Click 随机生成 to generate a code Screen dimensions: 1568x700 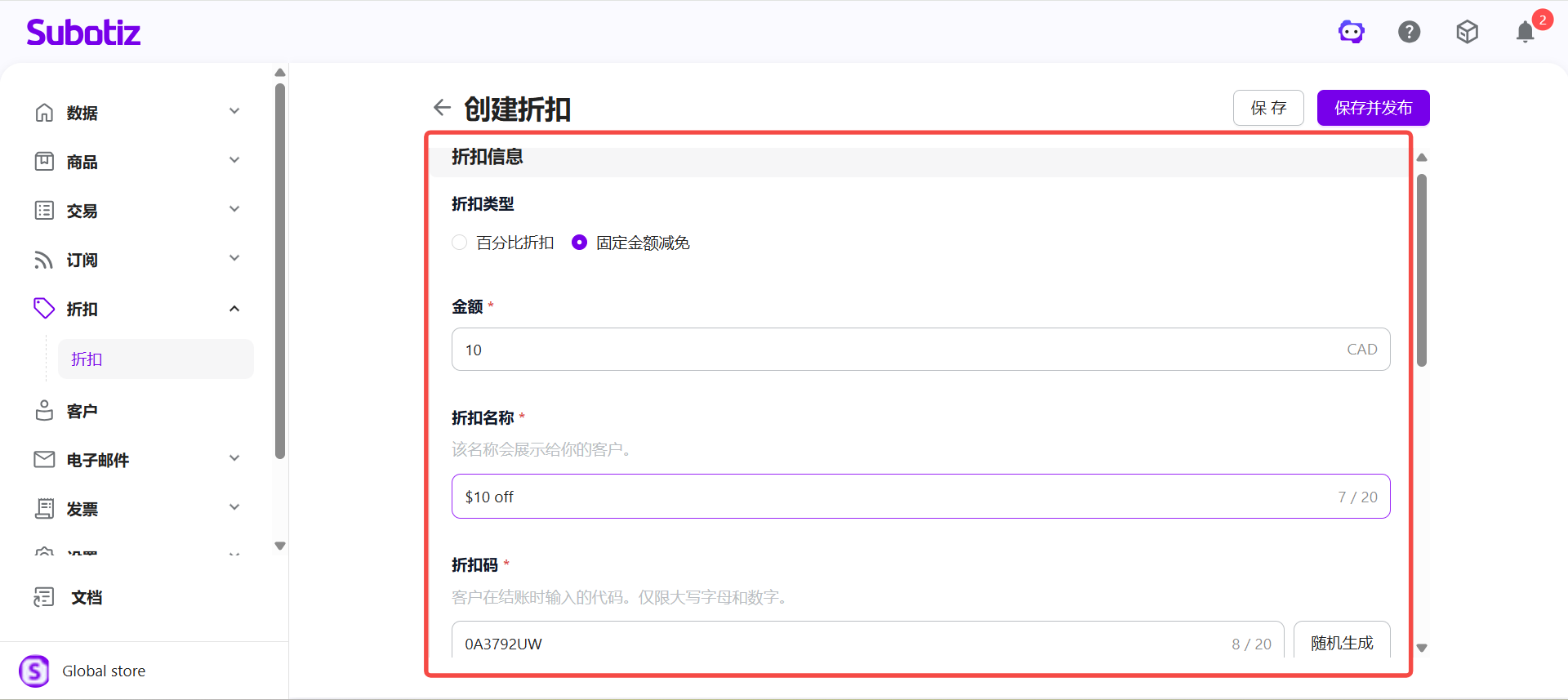point(1341,643)
